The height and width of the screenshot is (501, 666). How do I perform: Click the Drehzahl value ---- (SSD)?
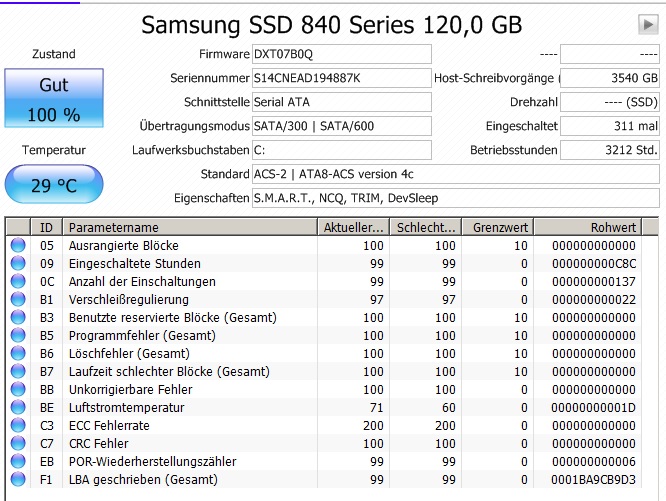(610, 102)
